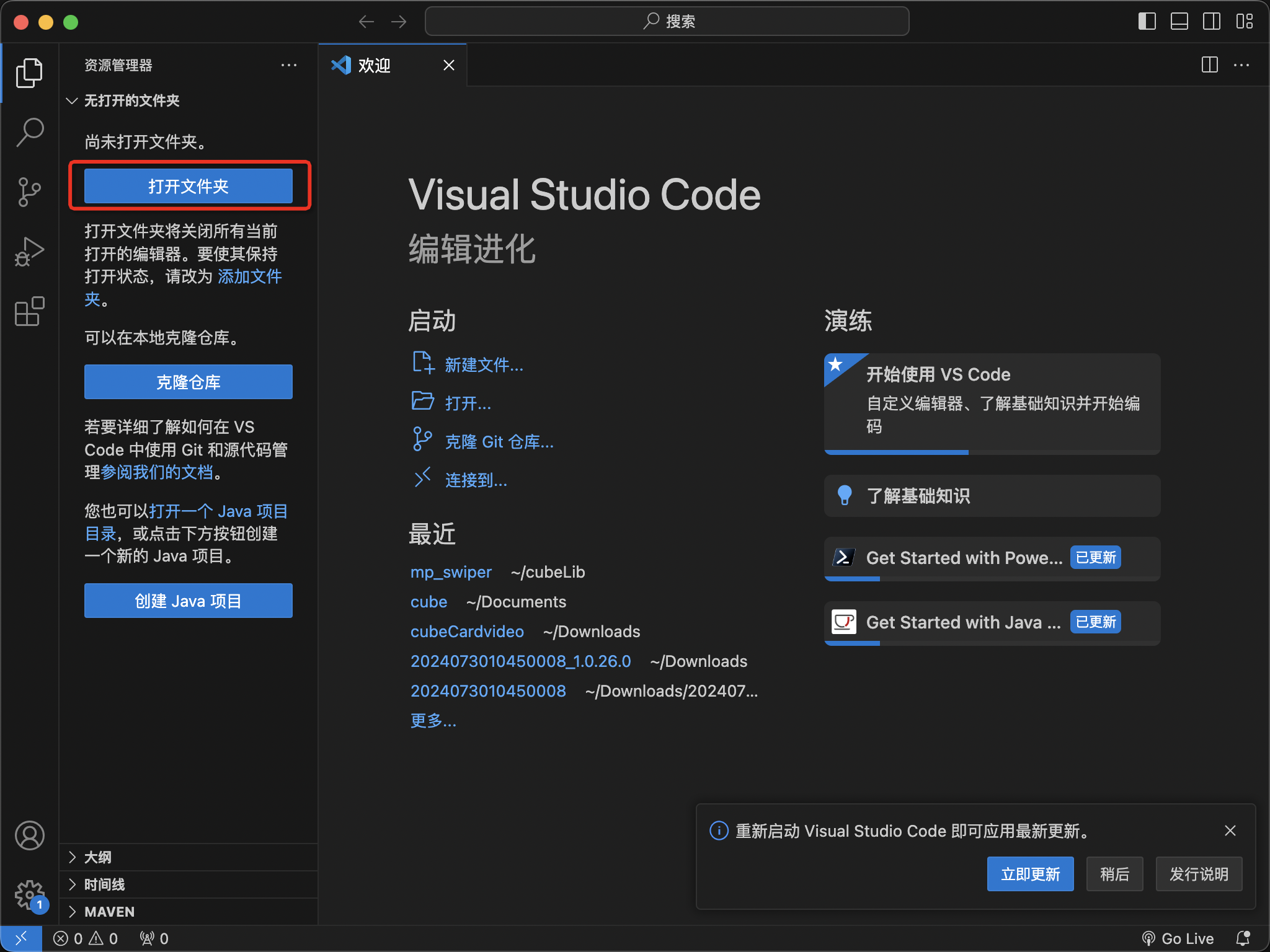Click the notifications bell in status bar
The width and height of the screenshot is (1270, 952).
[x=1243, y=938]
